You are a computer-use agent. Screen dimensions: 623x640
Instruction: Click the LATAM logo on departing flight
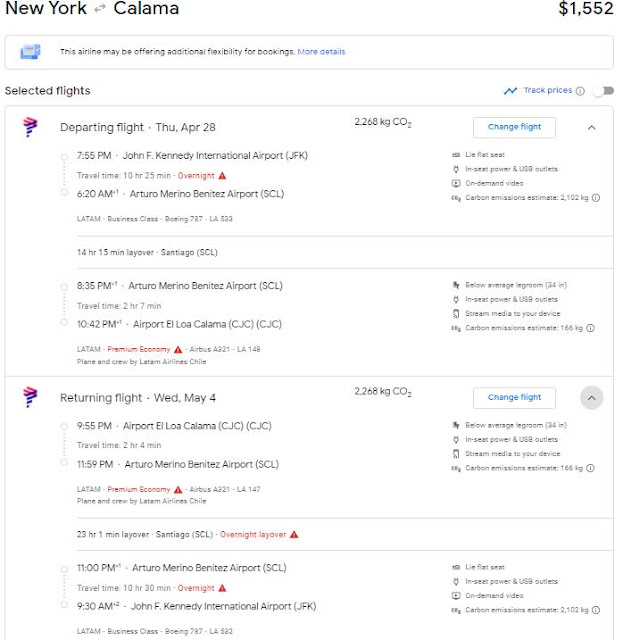click(x=30, y=127)
